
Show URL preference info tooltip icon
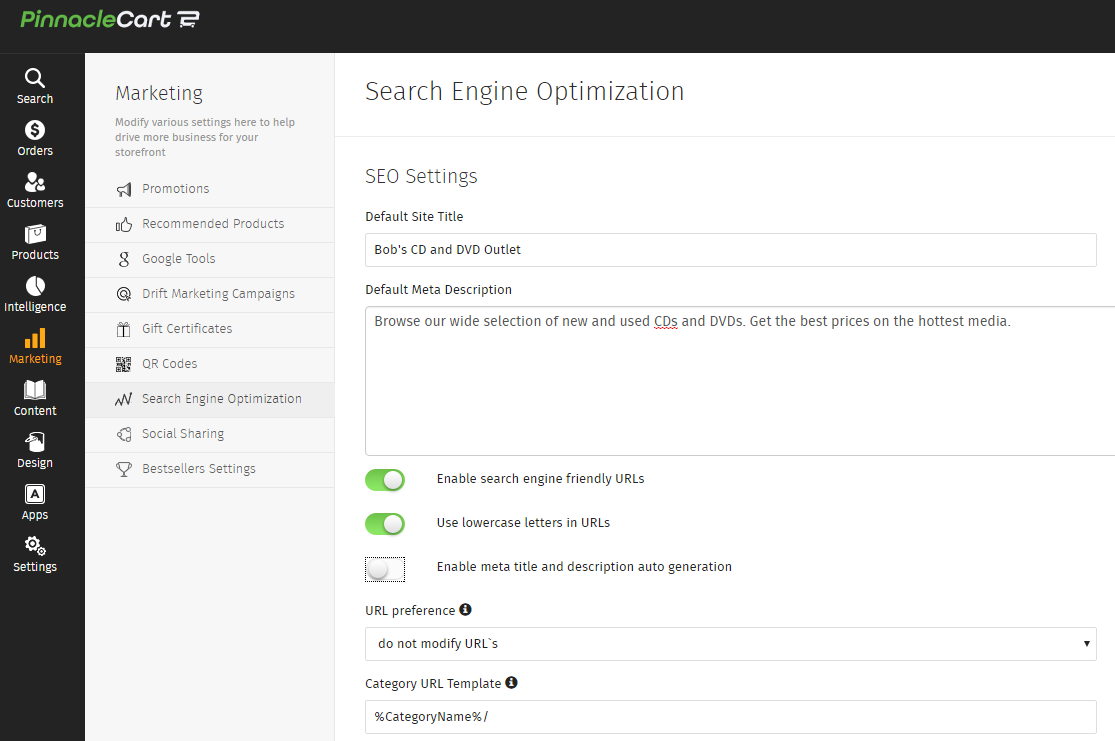(465, 609)
